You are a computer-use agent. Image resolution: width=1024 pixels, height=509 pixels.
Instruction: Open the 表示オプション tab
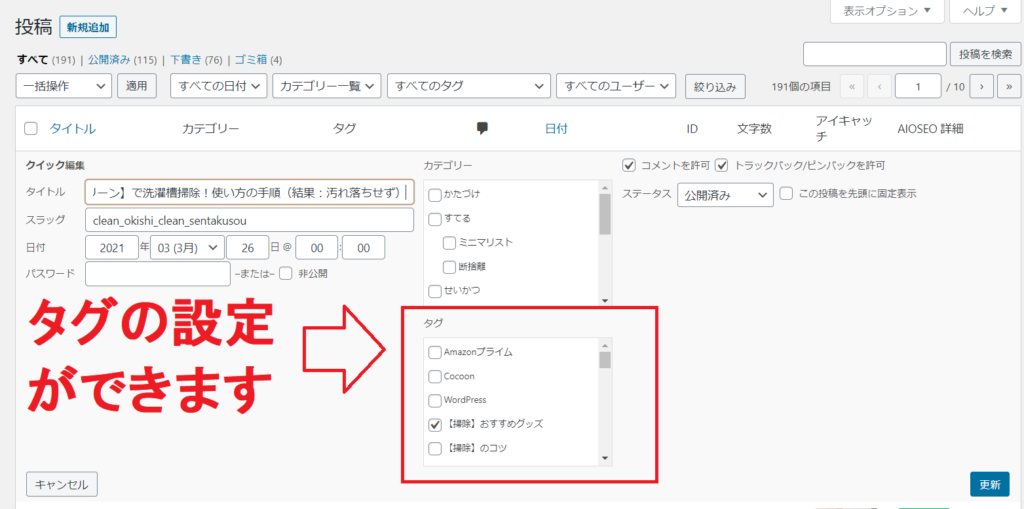pyautogui.click(x=888, y=12)
